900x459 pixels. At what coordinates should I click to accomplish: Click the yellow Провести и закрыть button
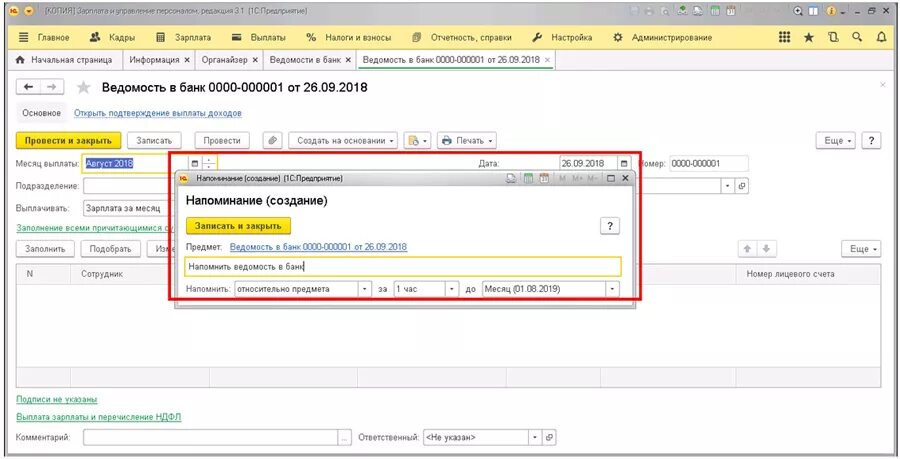point(68,141)
